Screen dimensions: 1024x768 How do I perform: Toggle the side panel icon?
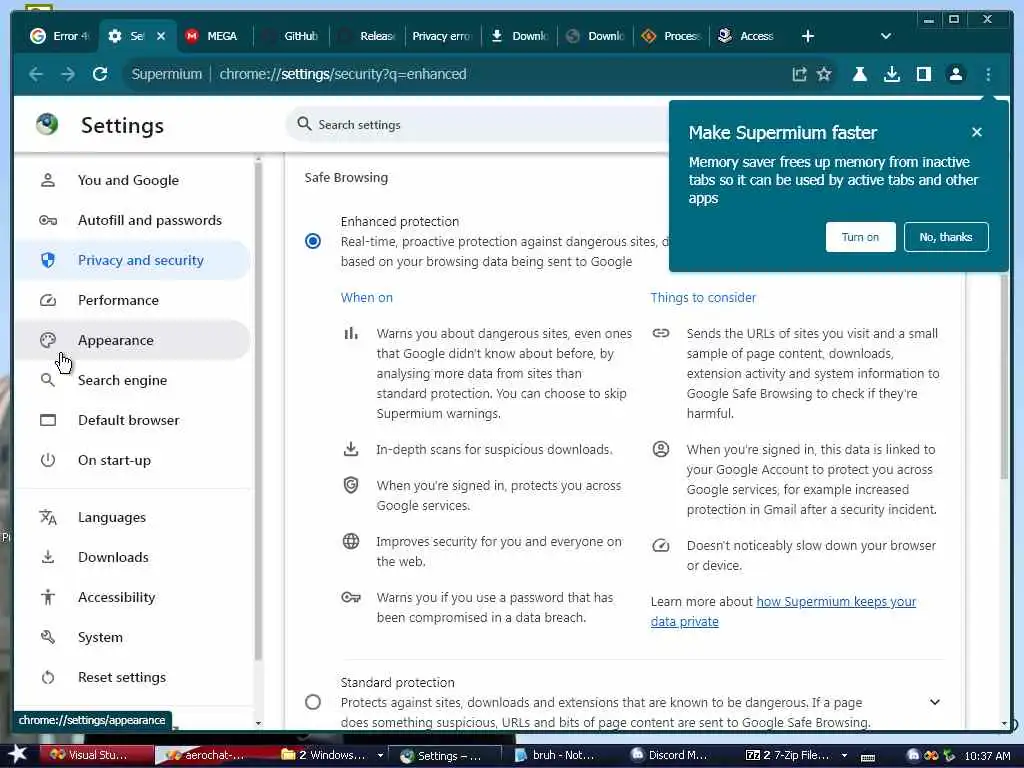[923, 74]
